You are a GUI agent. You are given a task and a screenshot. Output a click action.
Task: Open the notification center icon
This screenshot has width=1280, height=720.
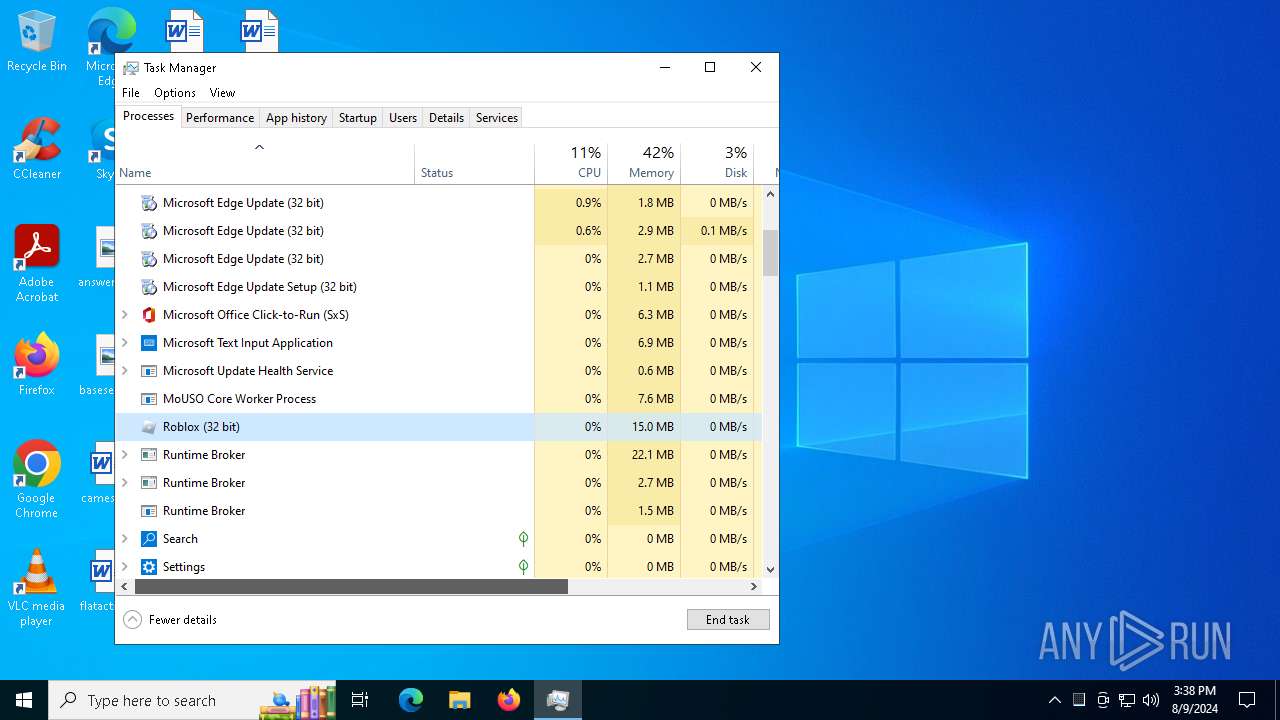click(x=1247, y=700)
